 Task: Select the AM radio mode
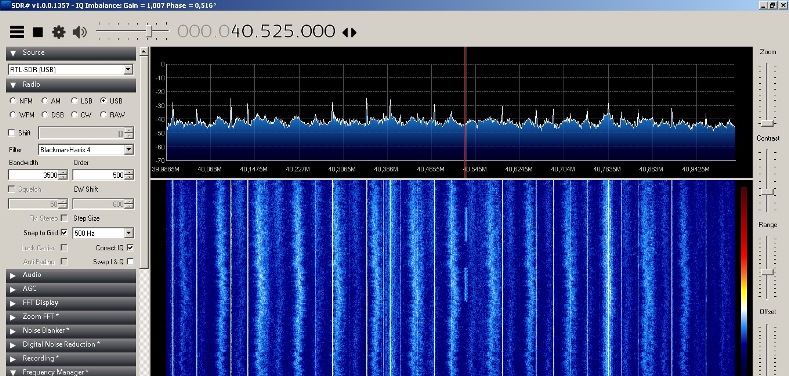click(45, 101)
